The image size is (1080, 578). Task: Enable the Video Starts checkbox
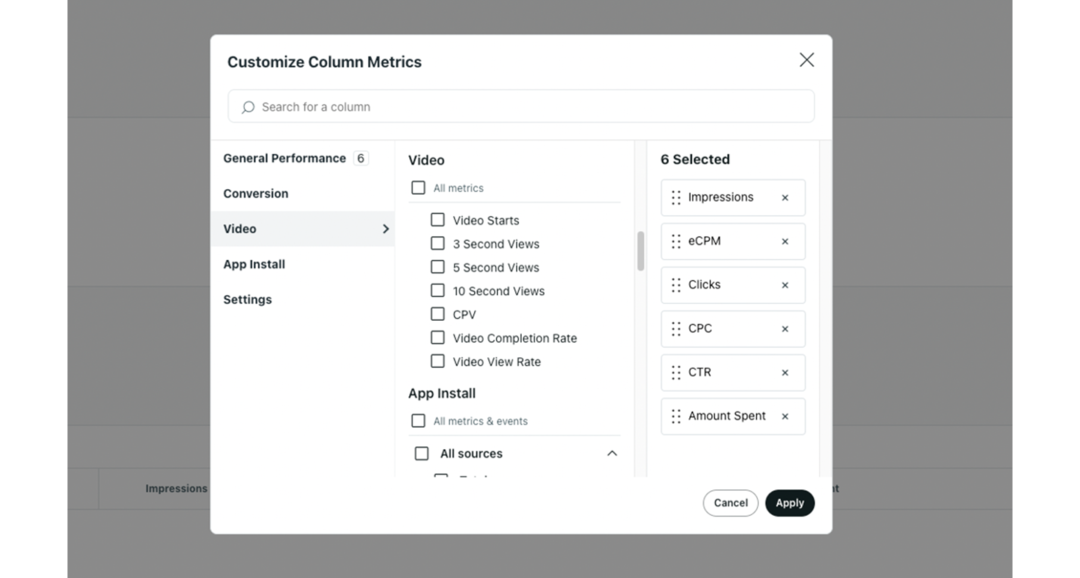point(437,220)
